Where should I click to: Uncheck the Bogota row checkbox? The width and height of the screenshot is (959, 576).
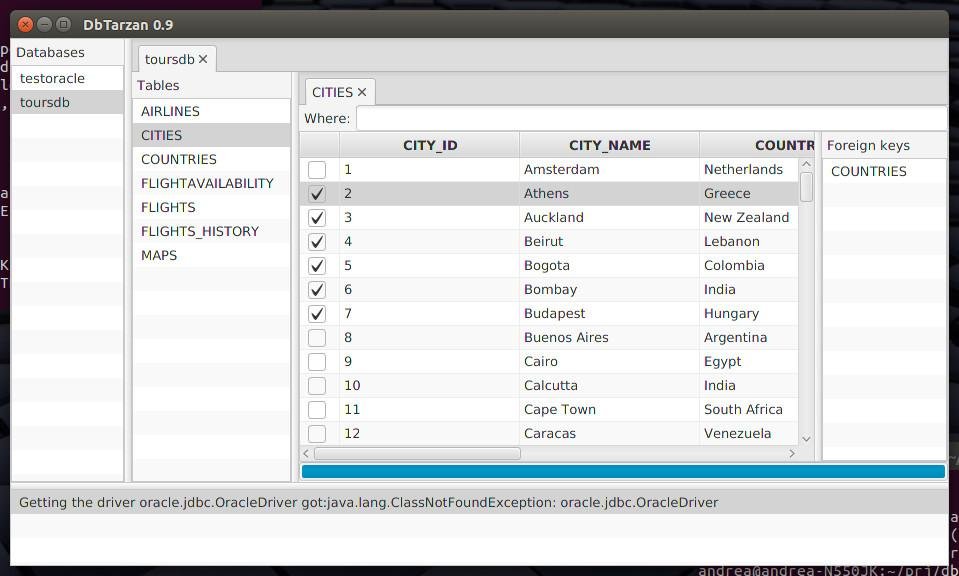[317, 265]
